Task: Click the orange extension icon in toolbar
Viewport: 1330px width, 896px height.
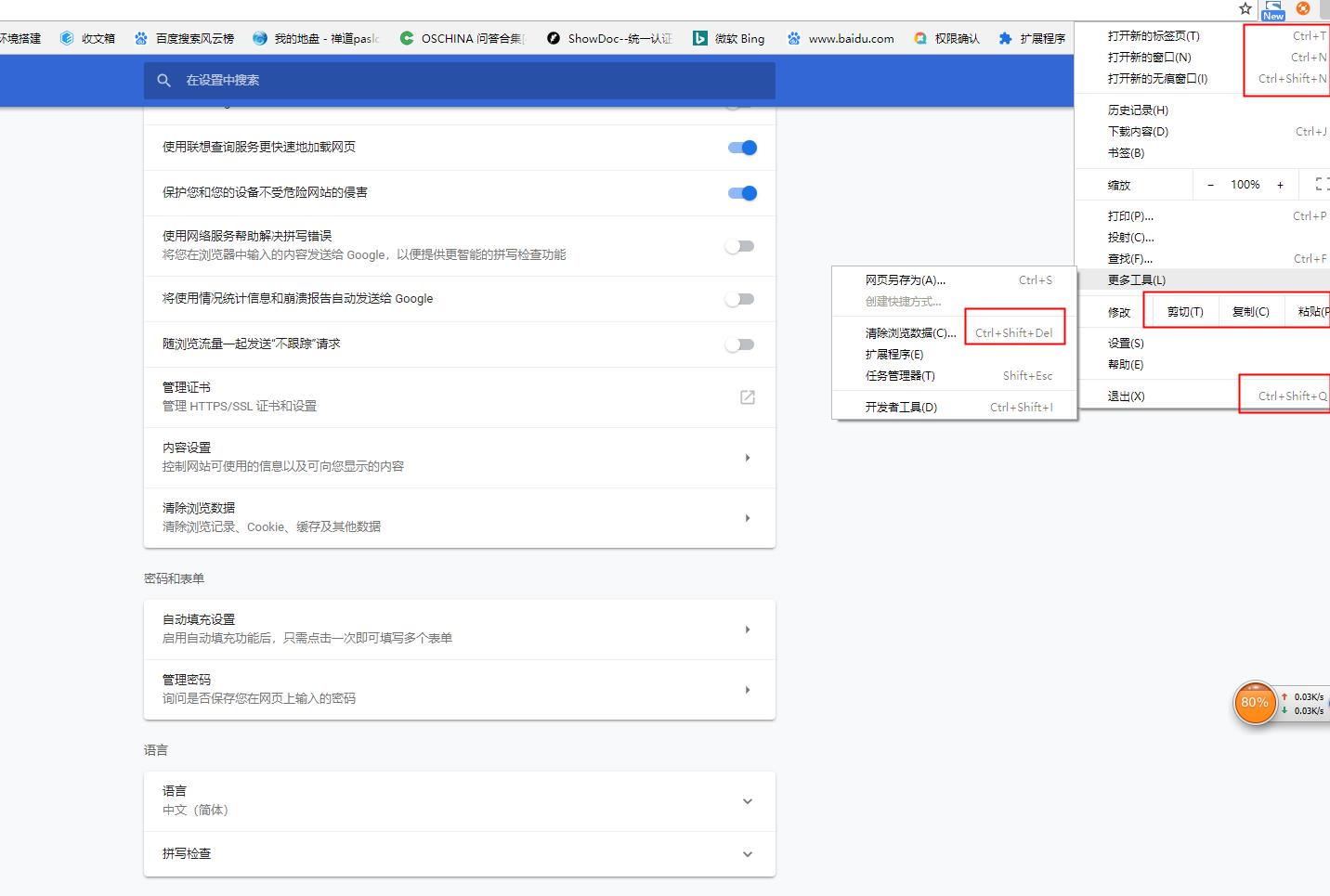Action: (x=1303, y=8)
